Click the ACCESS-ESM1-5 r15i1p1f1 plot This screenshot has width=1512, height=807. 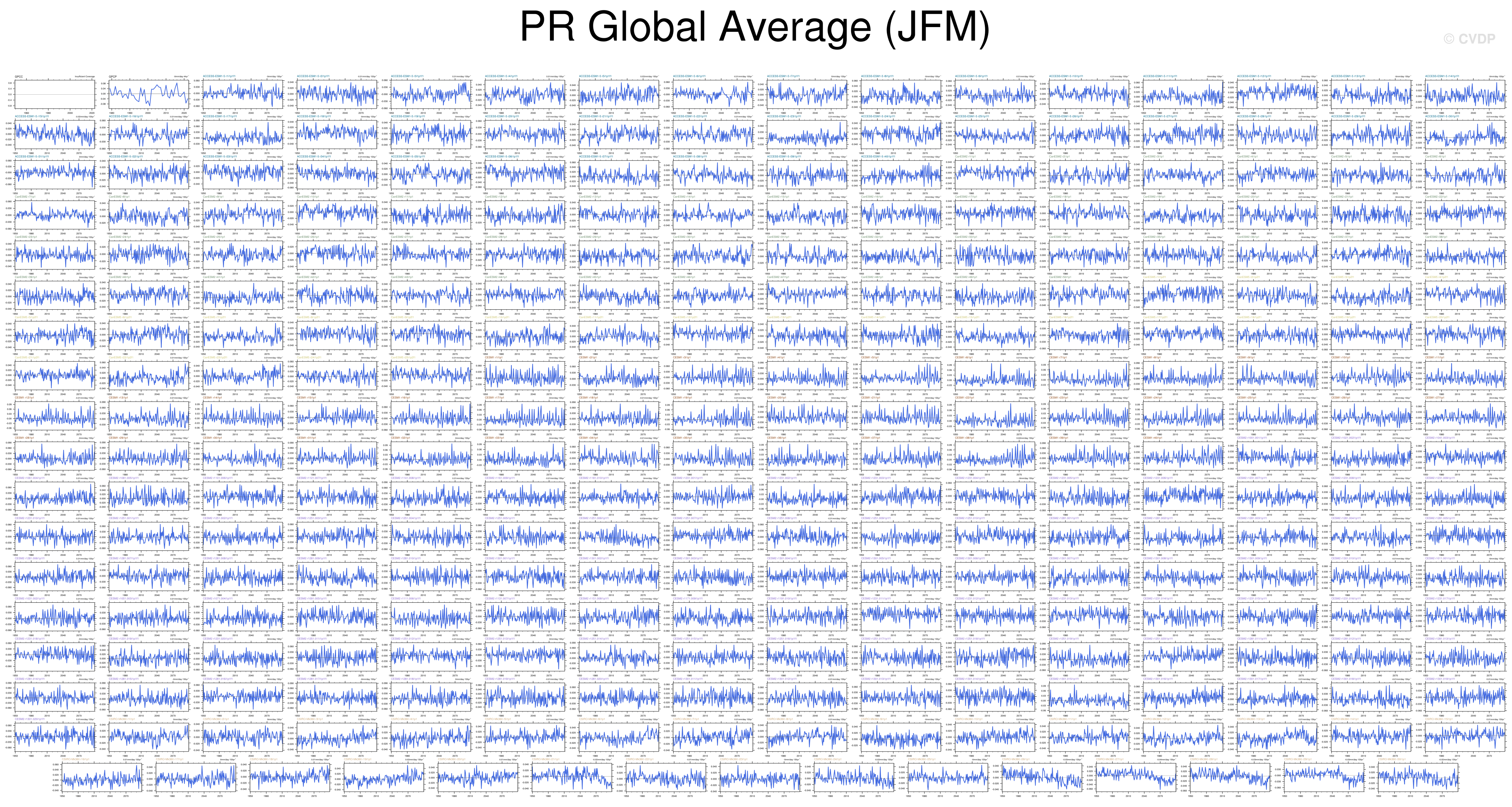54,134
